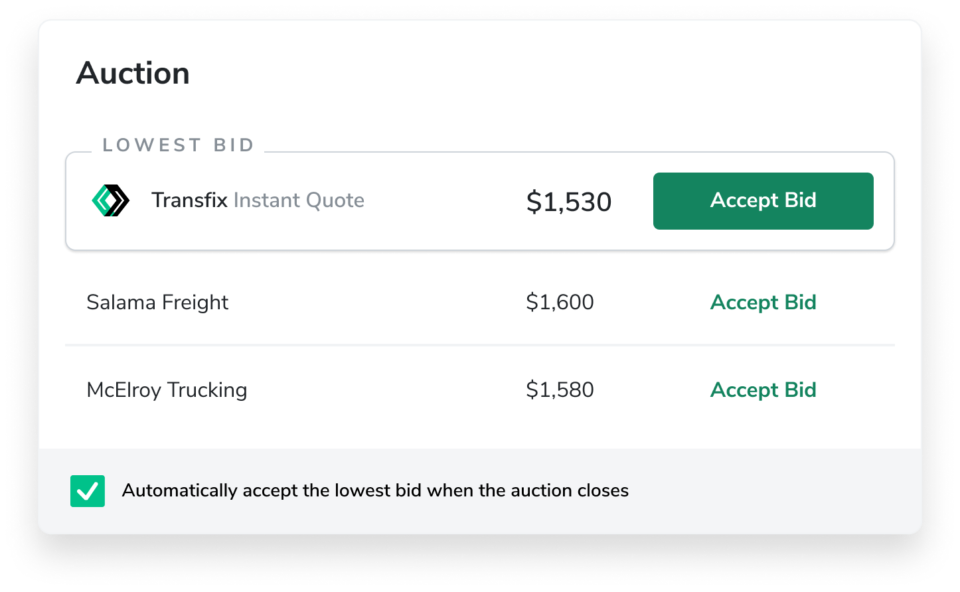Accept the McElroy Trucking bid
Image resolution: width=960 pixels, height=592 pixels.
pos(763,390)
